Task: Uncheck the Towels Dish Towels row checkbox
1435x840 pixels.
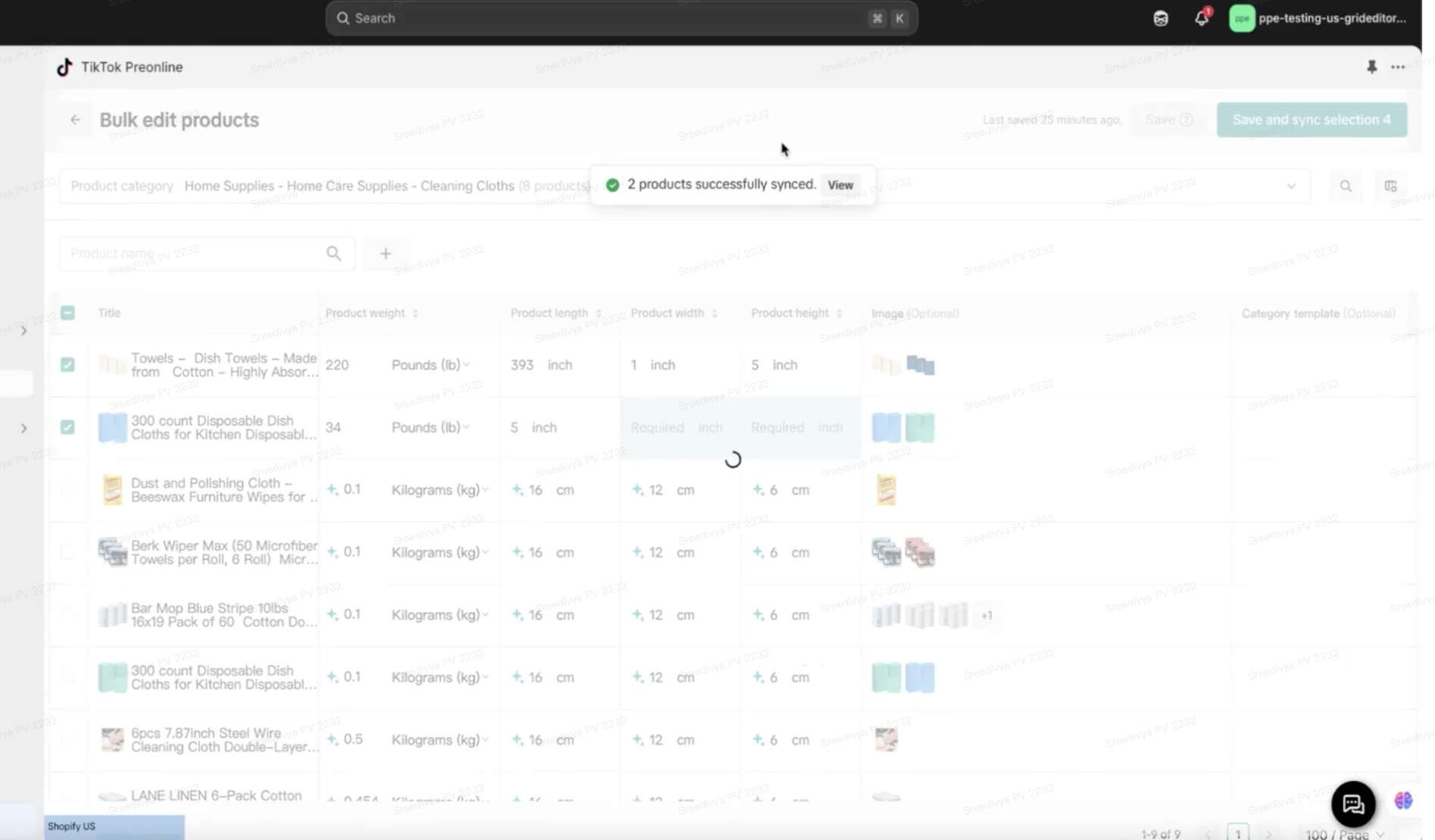Action: pos(67,365)
